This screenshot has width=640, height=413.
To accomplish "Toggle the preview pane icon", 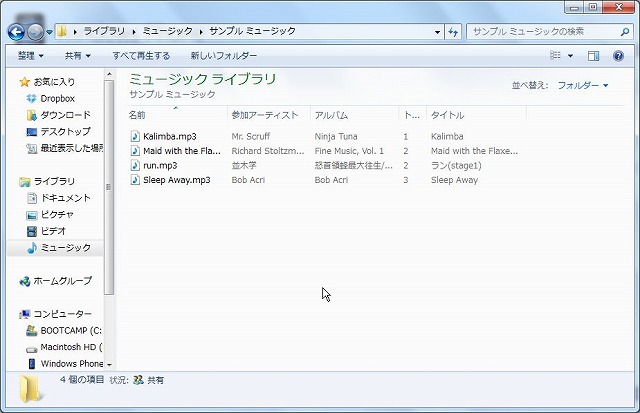I will tap(593, 56).
